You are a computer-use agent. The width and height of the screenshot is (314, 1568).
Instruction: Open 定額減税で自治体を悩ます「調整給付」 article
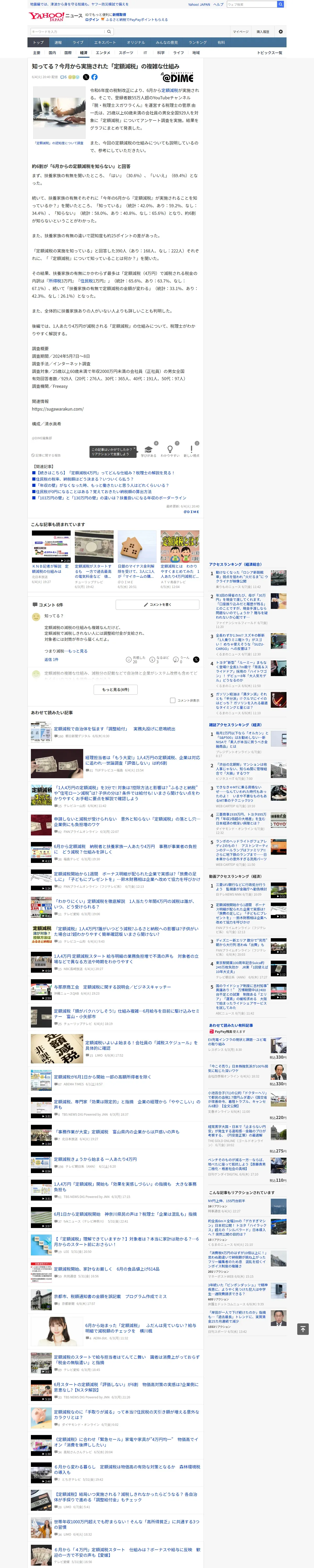click(114, 728)
